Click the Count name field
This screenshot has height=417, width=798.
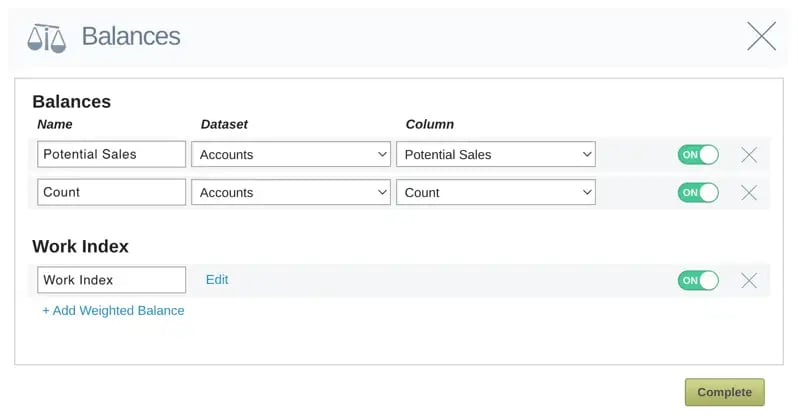pos(111,192)
